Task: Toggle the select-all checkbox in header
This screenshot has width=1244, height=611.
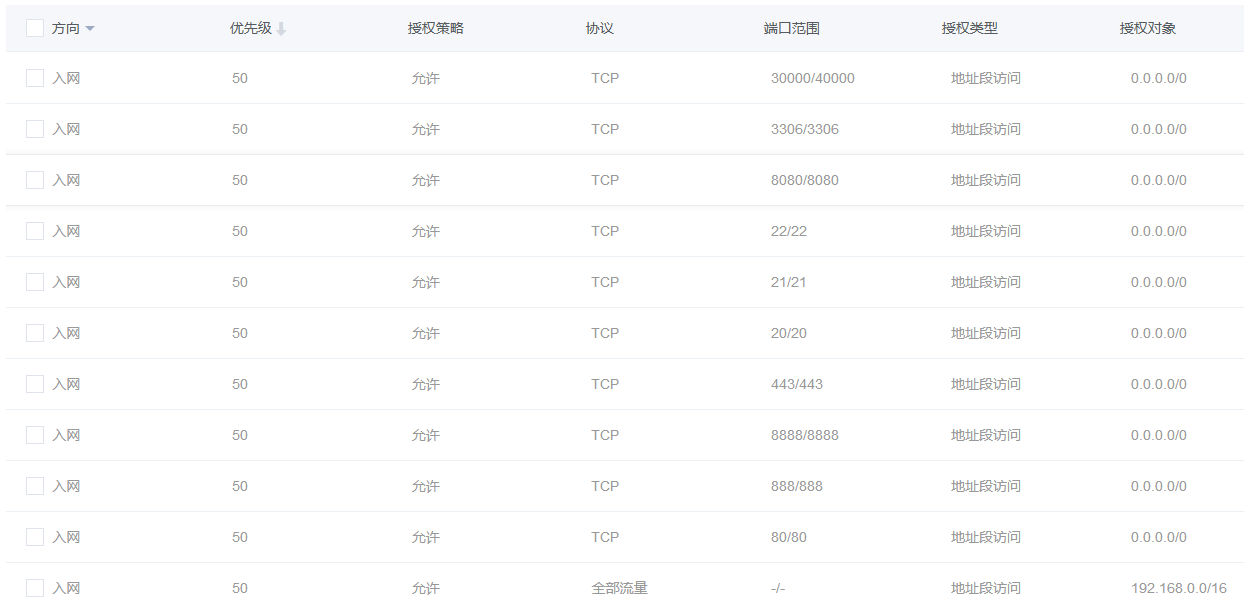Action: click(35, 28)
